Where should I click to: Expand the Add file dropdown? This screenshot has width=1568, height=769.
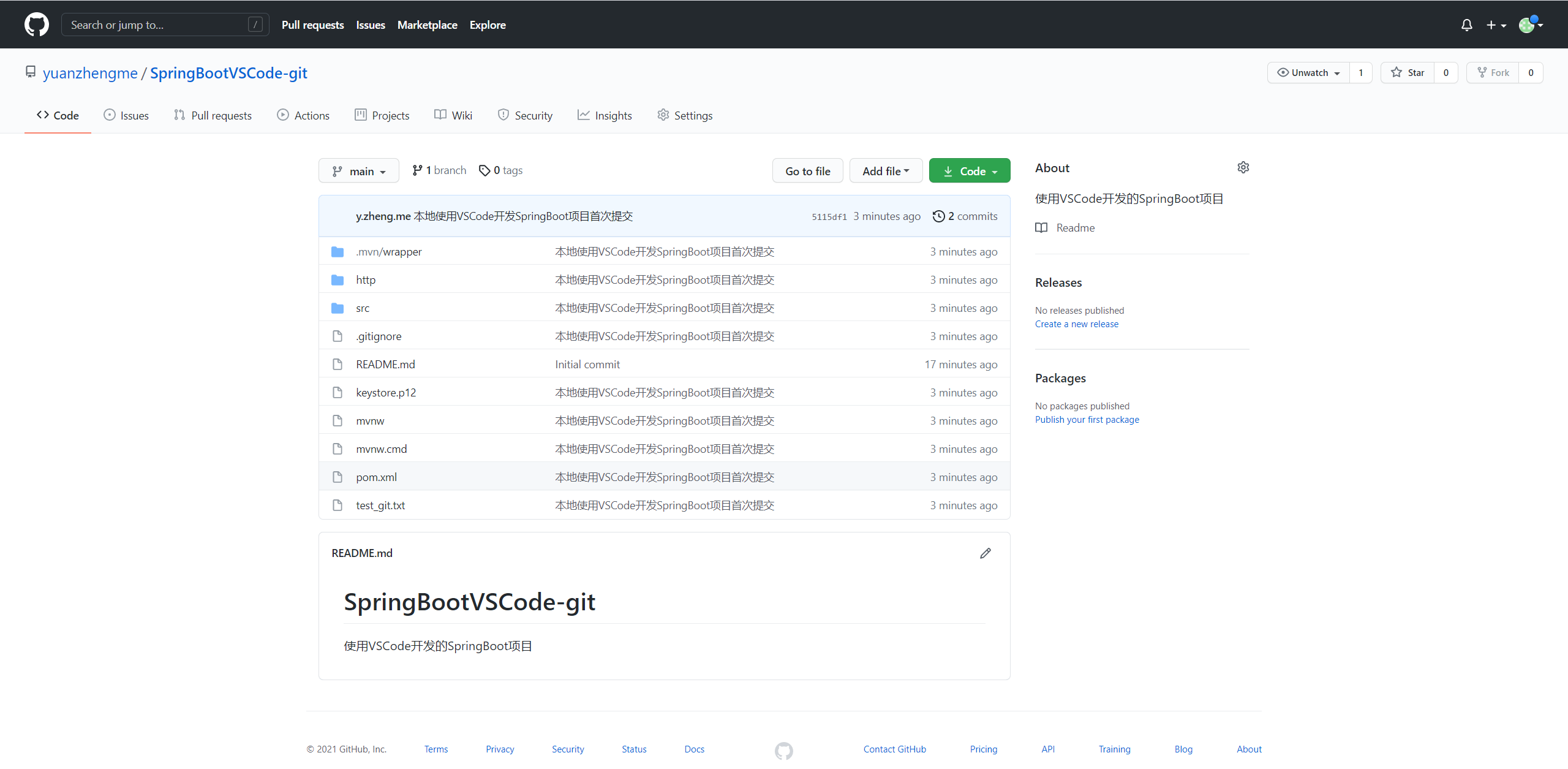tap(886, 171)
